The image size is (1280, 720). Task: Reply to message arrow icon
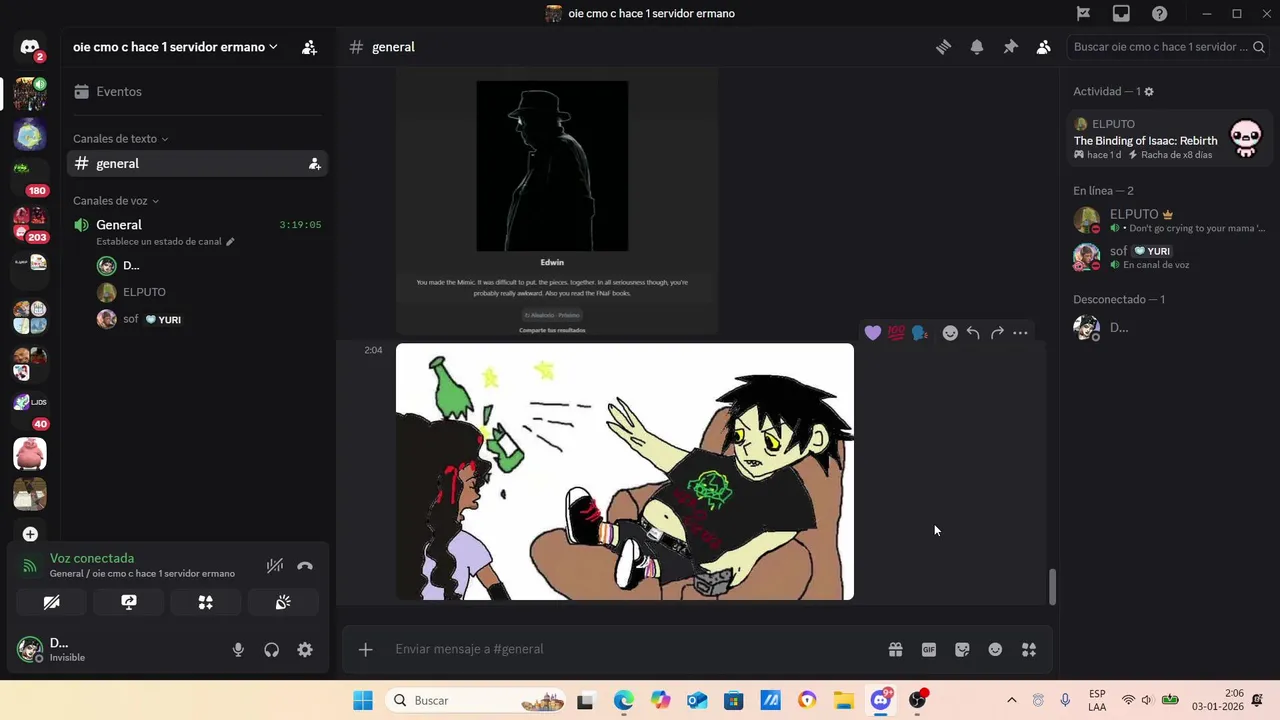973,333
